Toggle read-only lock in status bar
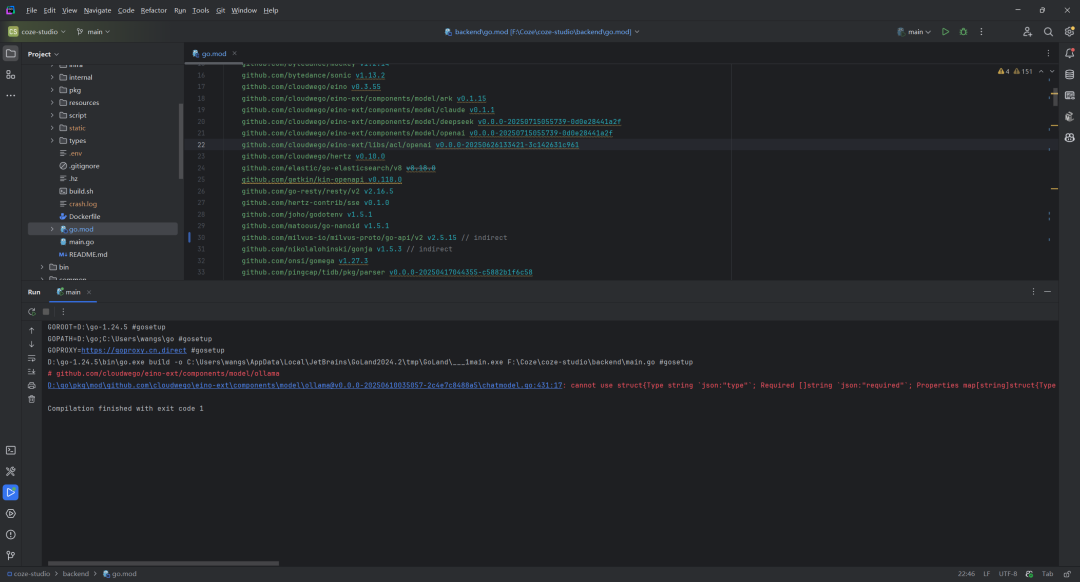 [x=1067, y=574]
